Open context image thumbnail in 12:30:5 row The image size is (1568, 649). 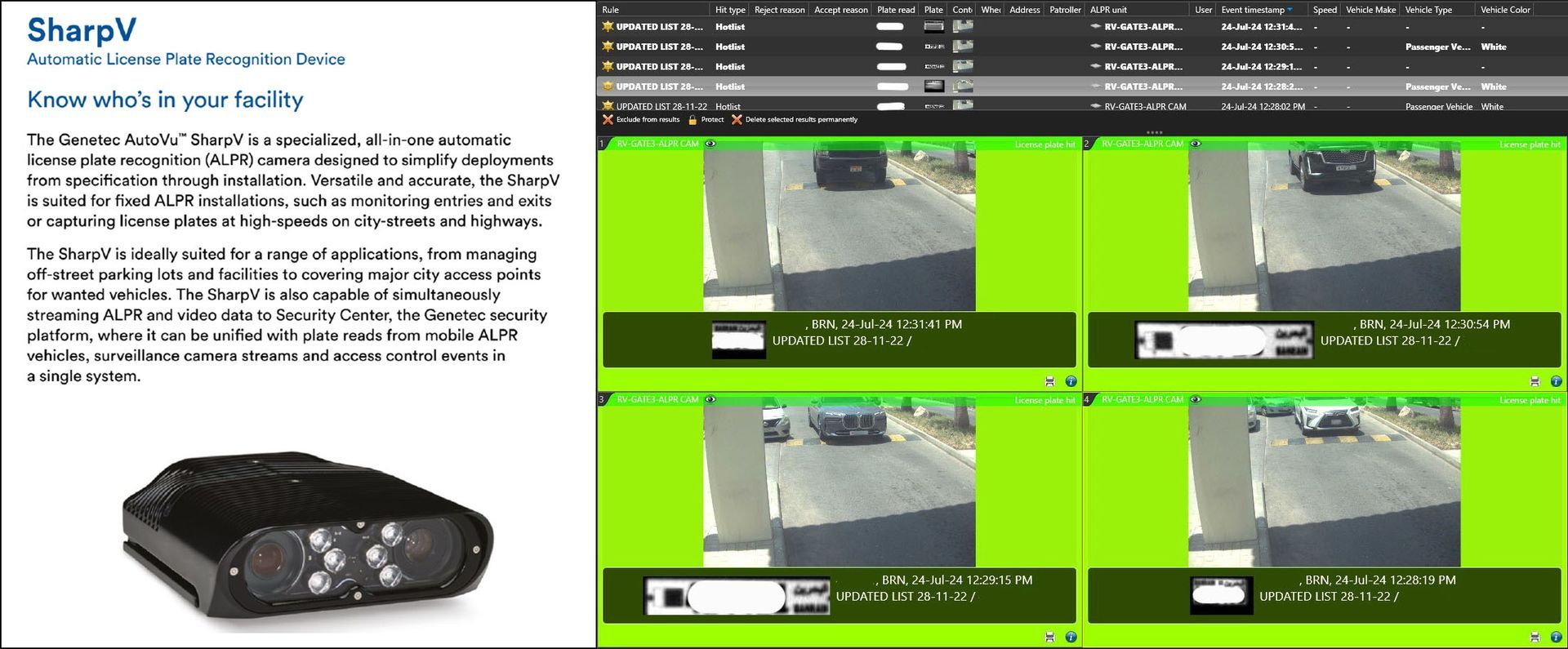click(x=963, y=47)
